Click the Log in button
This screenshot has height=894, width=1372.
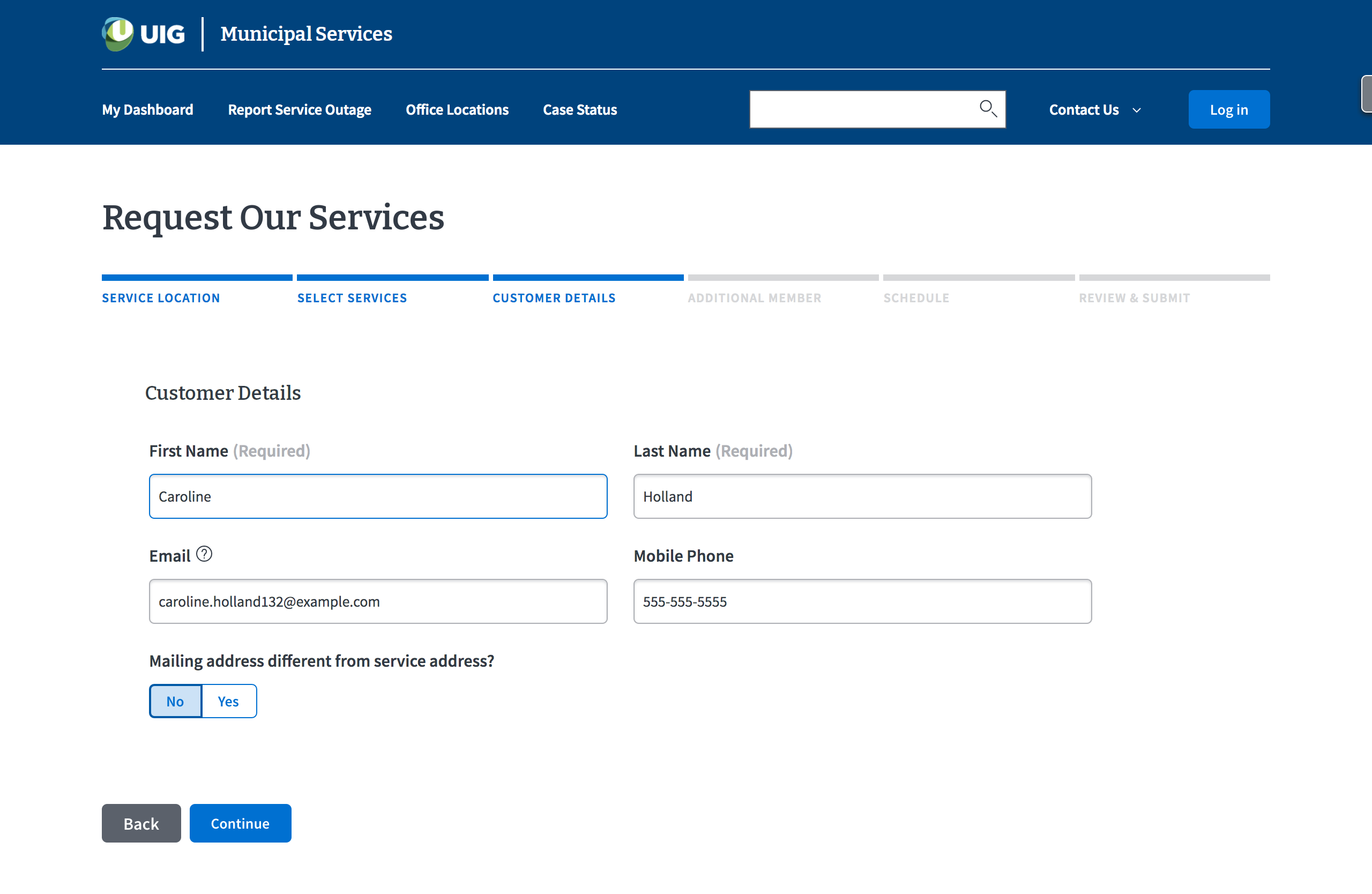click(1228, 109)
